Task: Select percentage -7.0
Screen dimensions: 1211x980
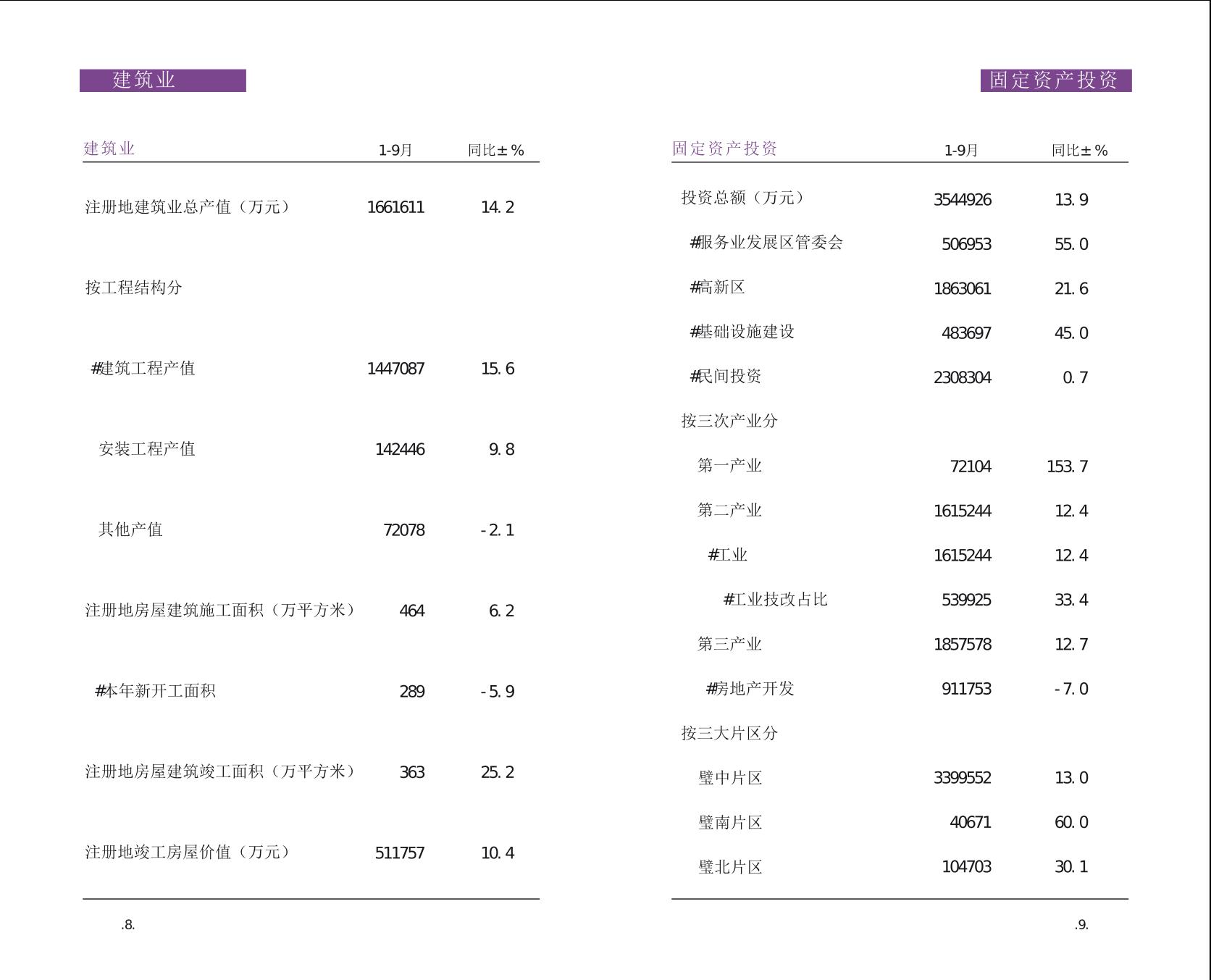Action: click(x=1071, y=690)
